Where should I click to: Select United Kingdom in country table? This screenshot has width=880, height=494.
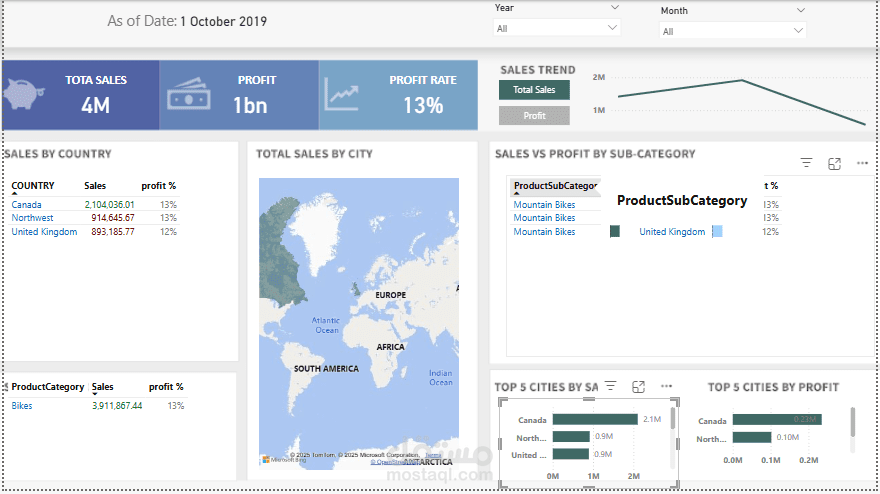click(x=44, y=232)
